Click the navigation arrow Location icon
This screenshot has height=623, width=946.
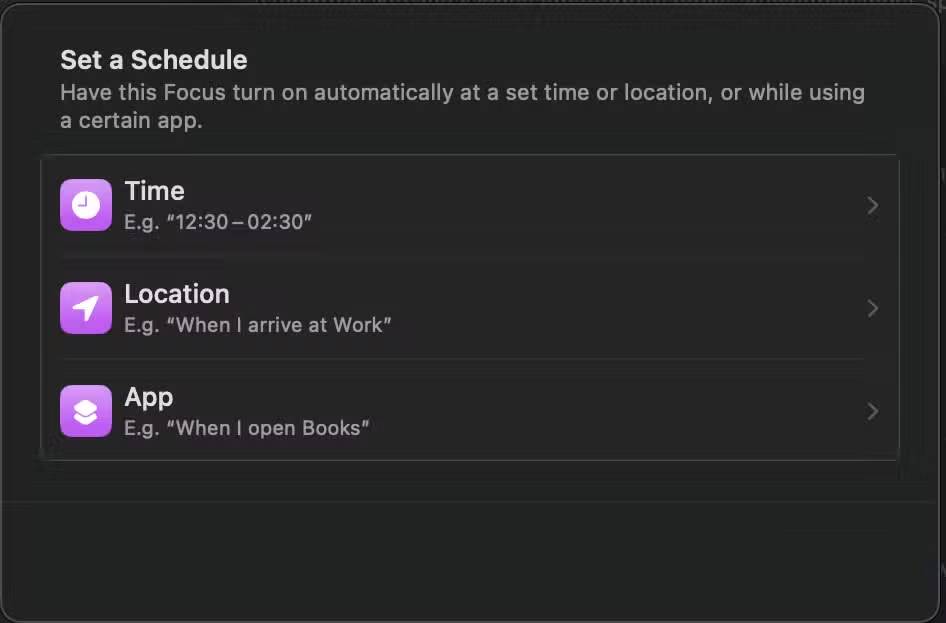85,308
